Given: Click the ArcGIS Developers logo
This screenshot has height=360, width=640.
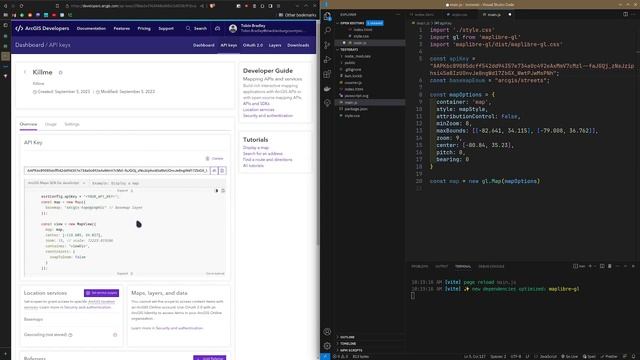Looking at the screenshot, I should click(x=42, y=29).
